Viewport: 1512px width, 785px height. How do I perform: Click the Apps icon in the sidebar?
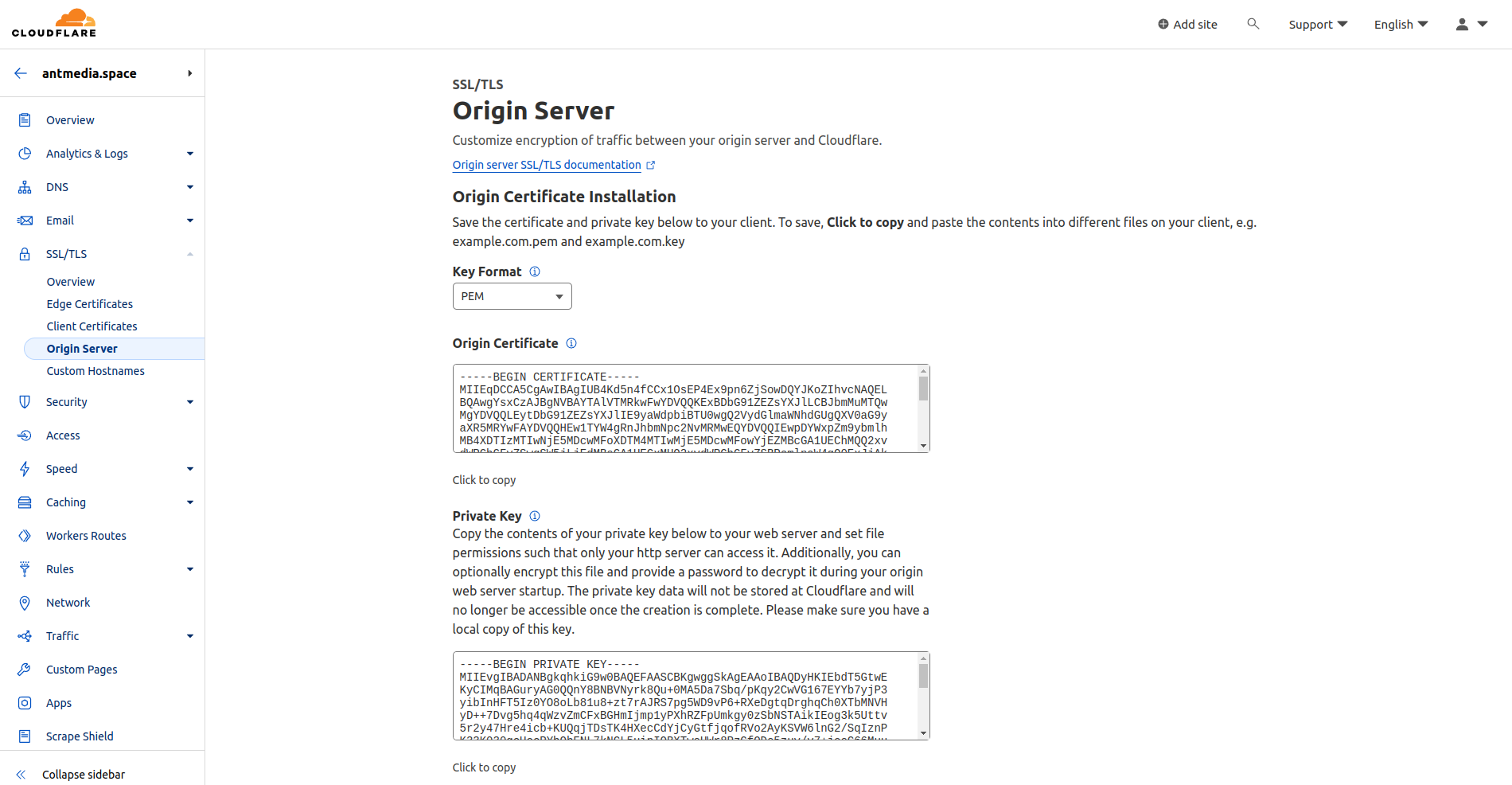coord(25,703)
